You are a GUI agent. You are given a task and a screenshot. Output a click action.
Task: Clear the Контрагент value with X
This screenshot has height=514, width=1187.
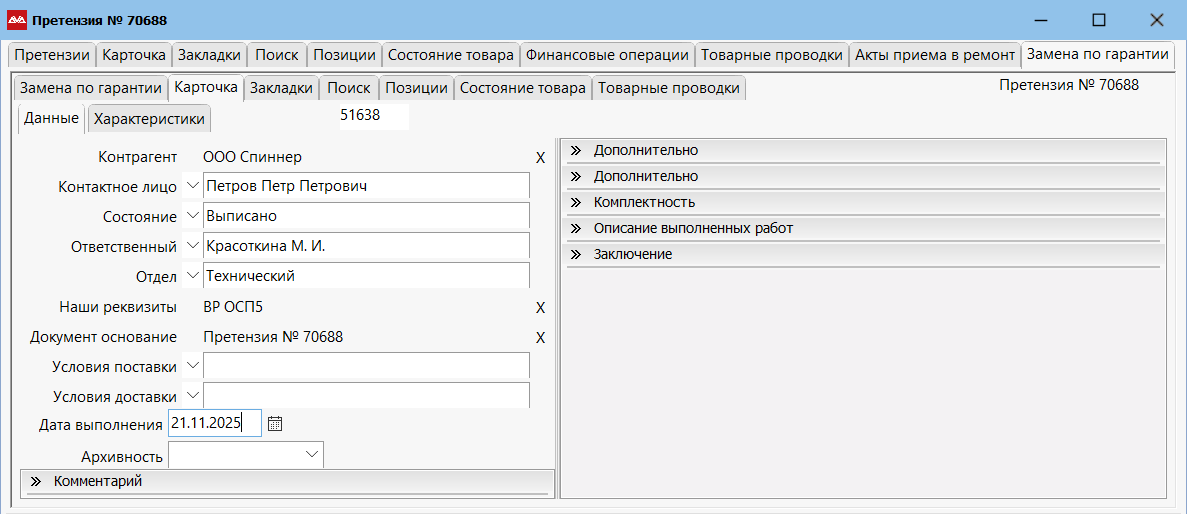pyautogui.click(x=541, y=158)
